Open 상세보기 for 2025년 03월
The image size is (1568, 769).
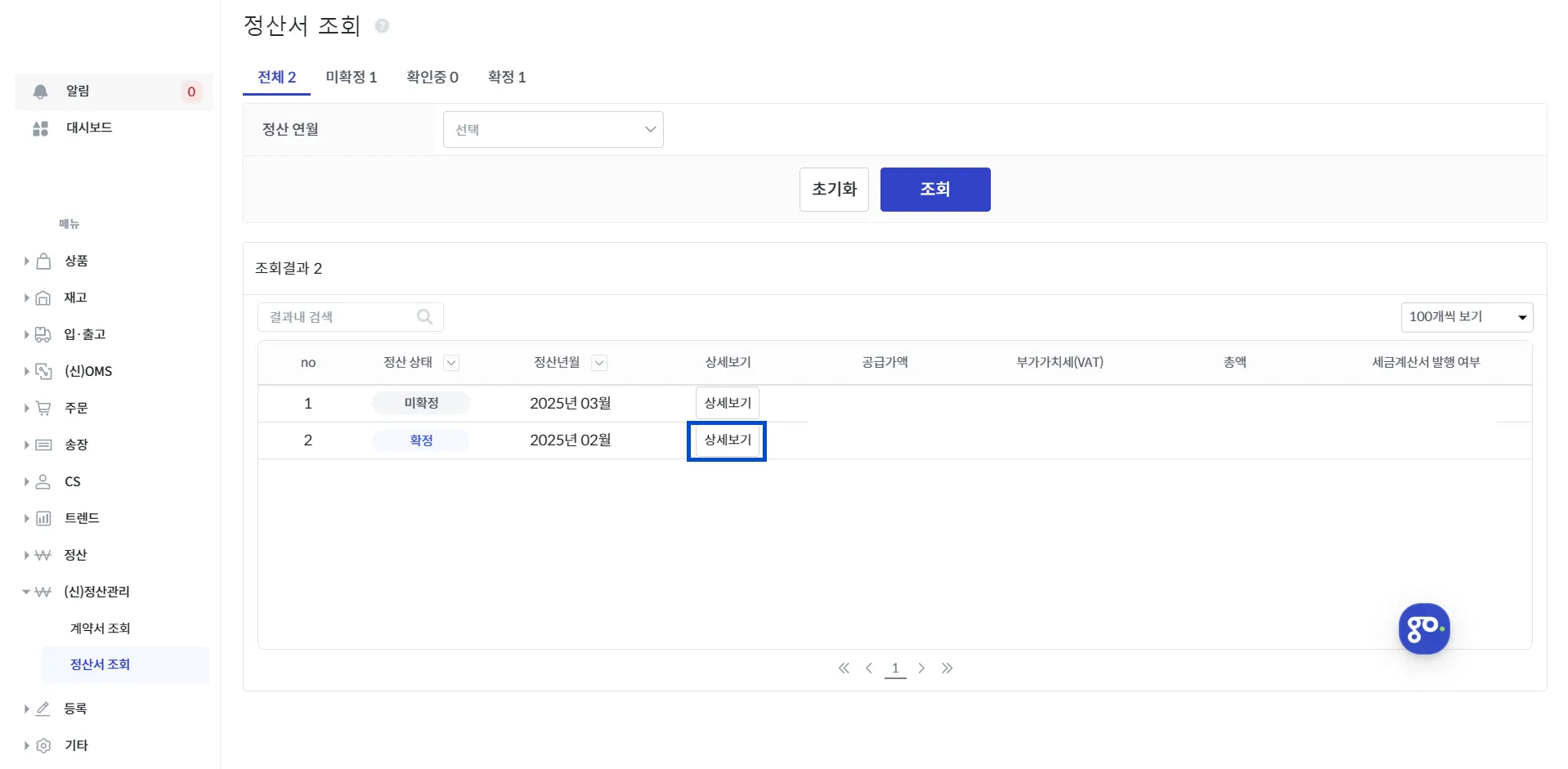728,403
